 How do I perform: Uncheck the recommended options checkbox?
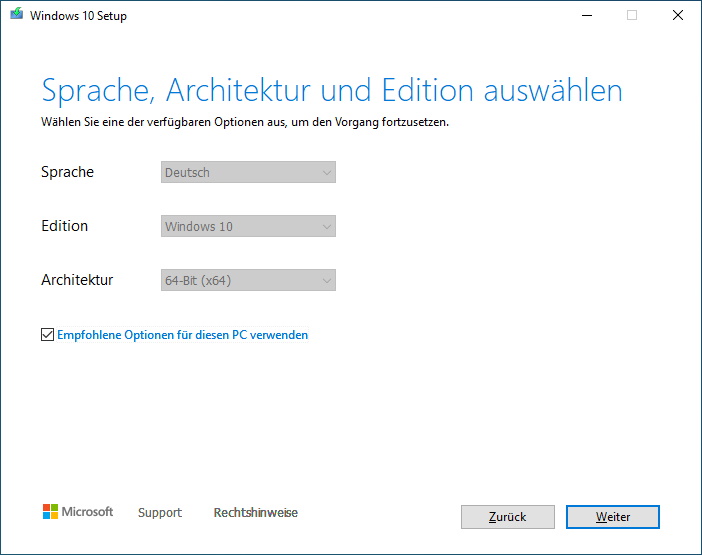click(x=47, y=335)
